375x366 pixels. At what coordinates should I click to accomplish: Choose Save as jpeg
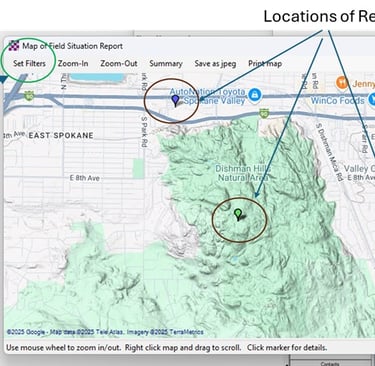(x=215, y=64)
